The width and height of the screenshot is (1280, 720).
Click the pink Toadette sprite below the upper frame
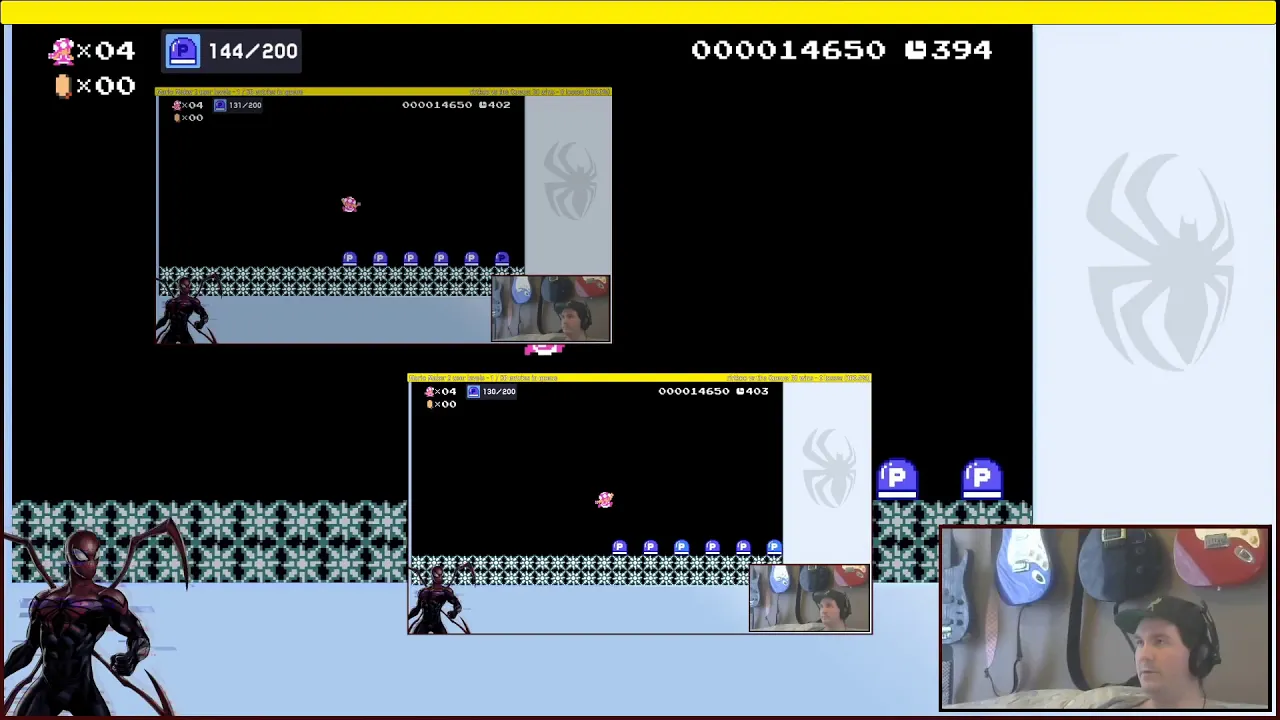click(544, 350)
